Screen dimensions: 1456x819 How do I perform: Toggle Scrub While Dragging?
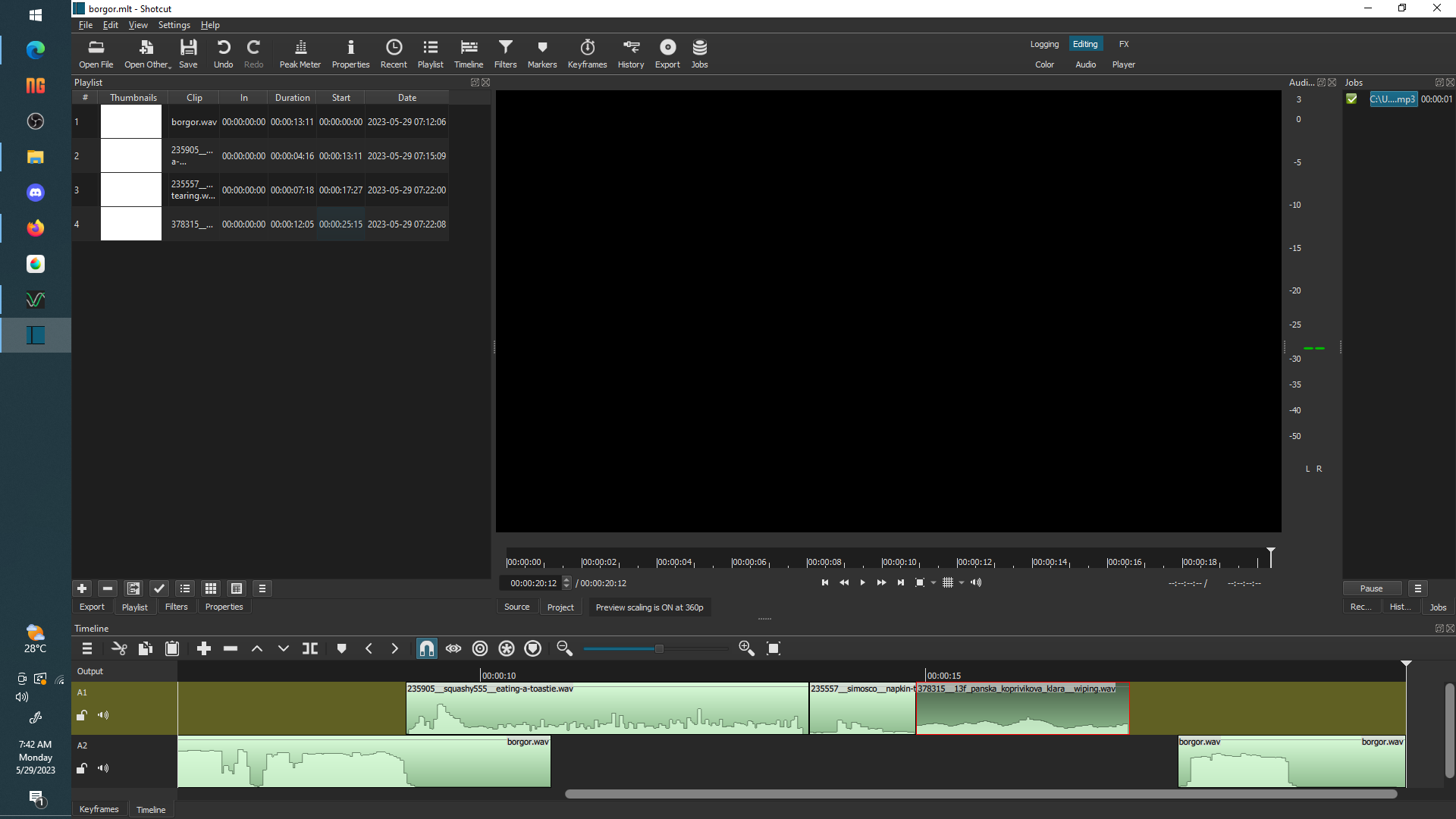tap(453, 648)
